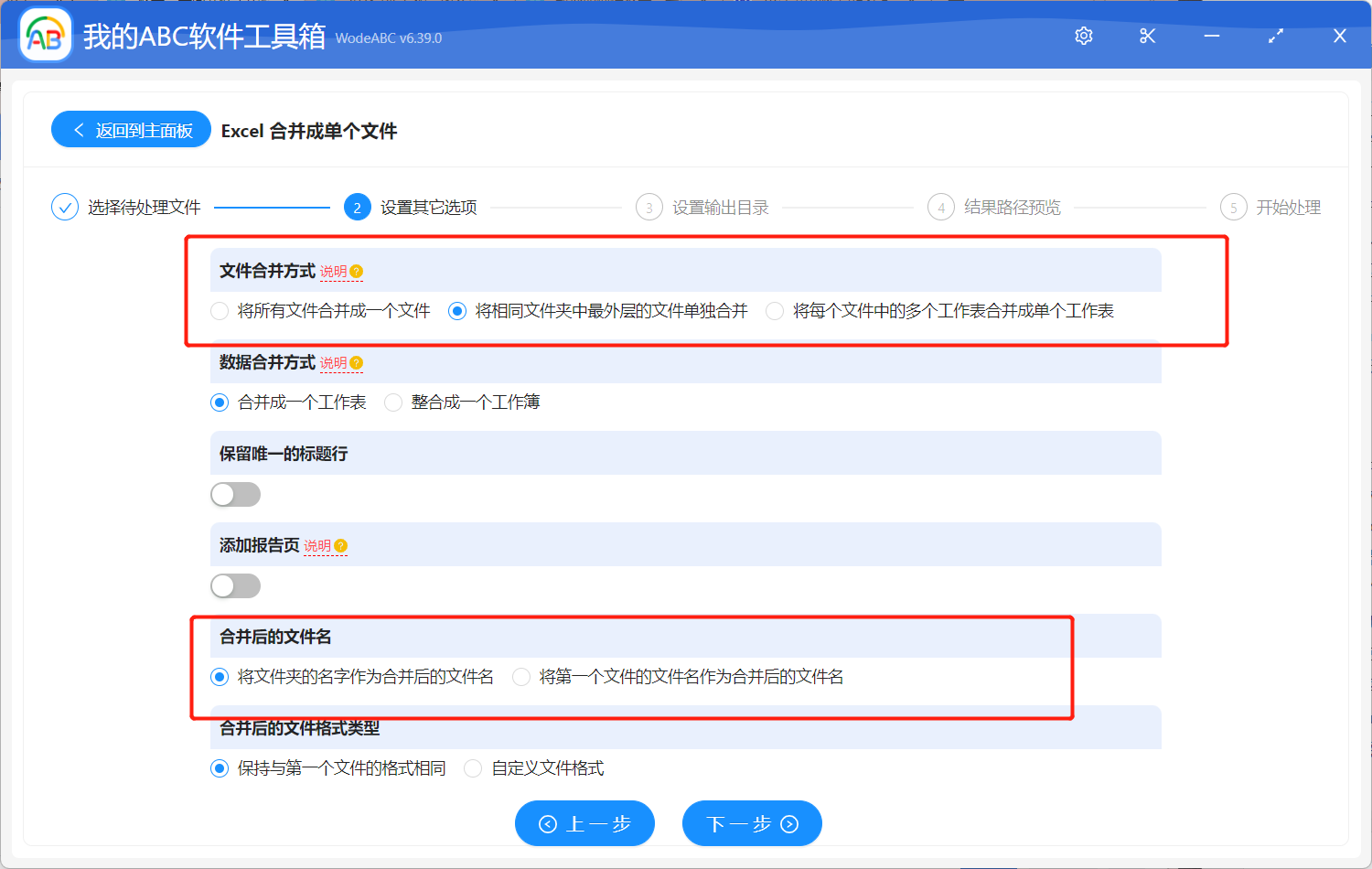Click the scissors tool icon in title bar
The width and height of the screenshot is (1372, 869).
pyautogui.click(x=1147, y=36)
